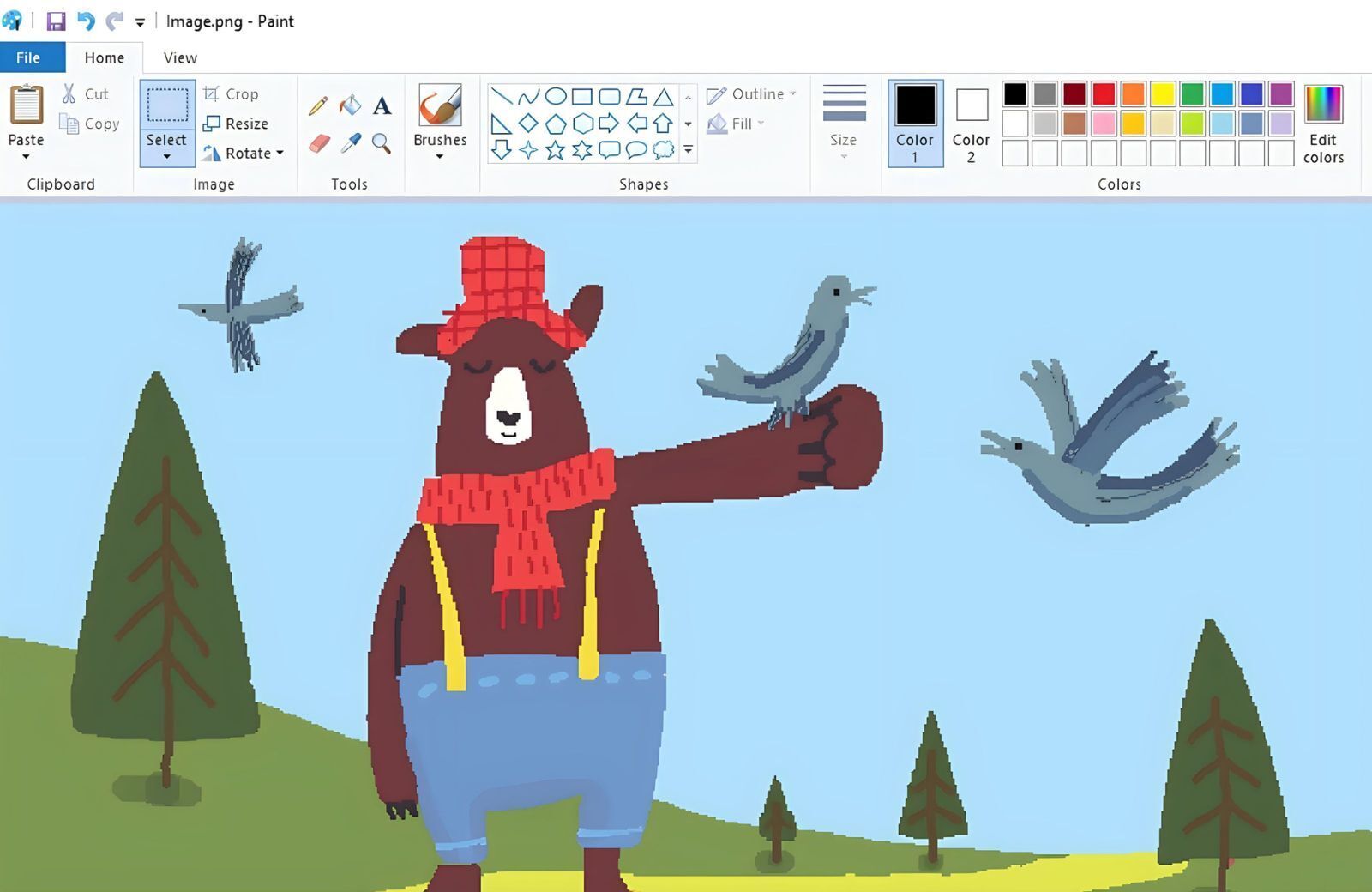Open the Paste dropdown arrow
Screen dimensions: 1372x892
26,157
